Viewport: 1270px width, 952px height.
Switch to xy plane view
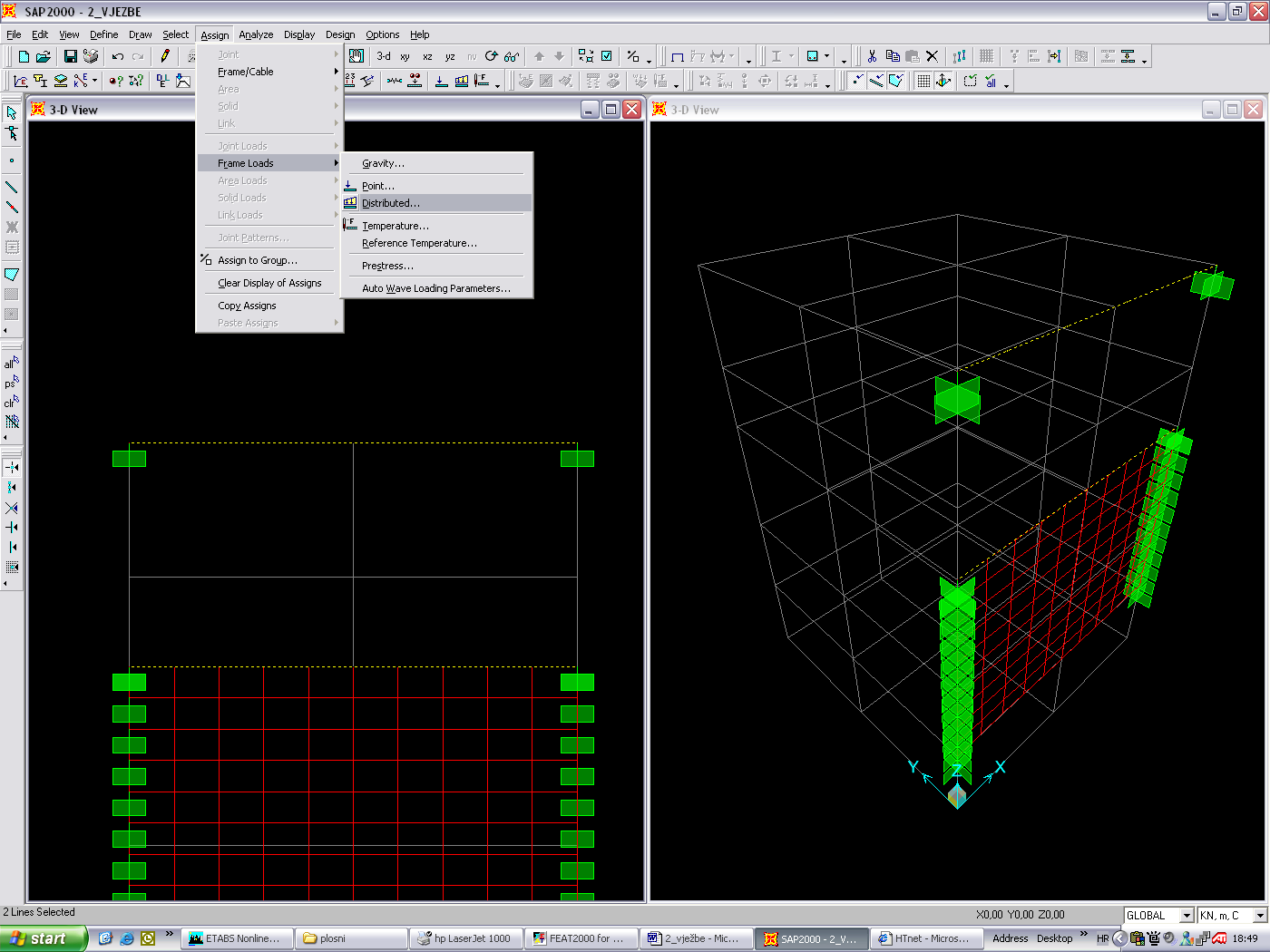pos(405,56)
